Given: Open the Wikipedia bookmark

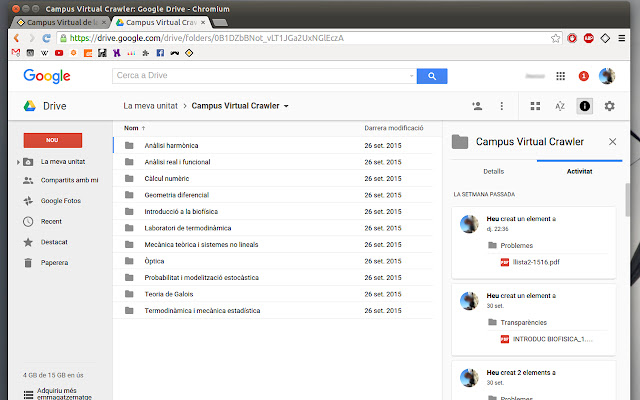Looking at the screenshot, I should point(44,53).
